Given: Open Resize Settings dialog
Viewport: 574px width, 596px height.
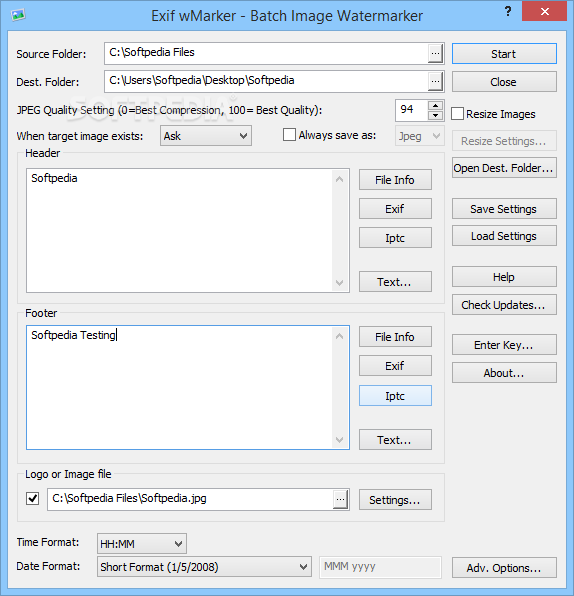Looking at the screenshot, I should pyautogui.click(x=504, y=141).
